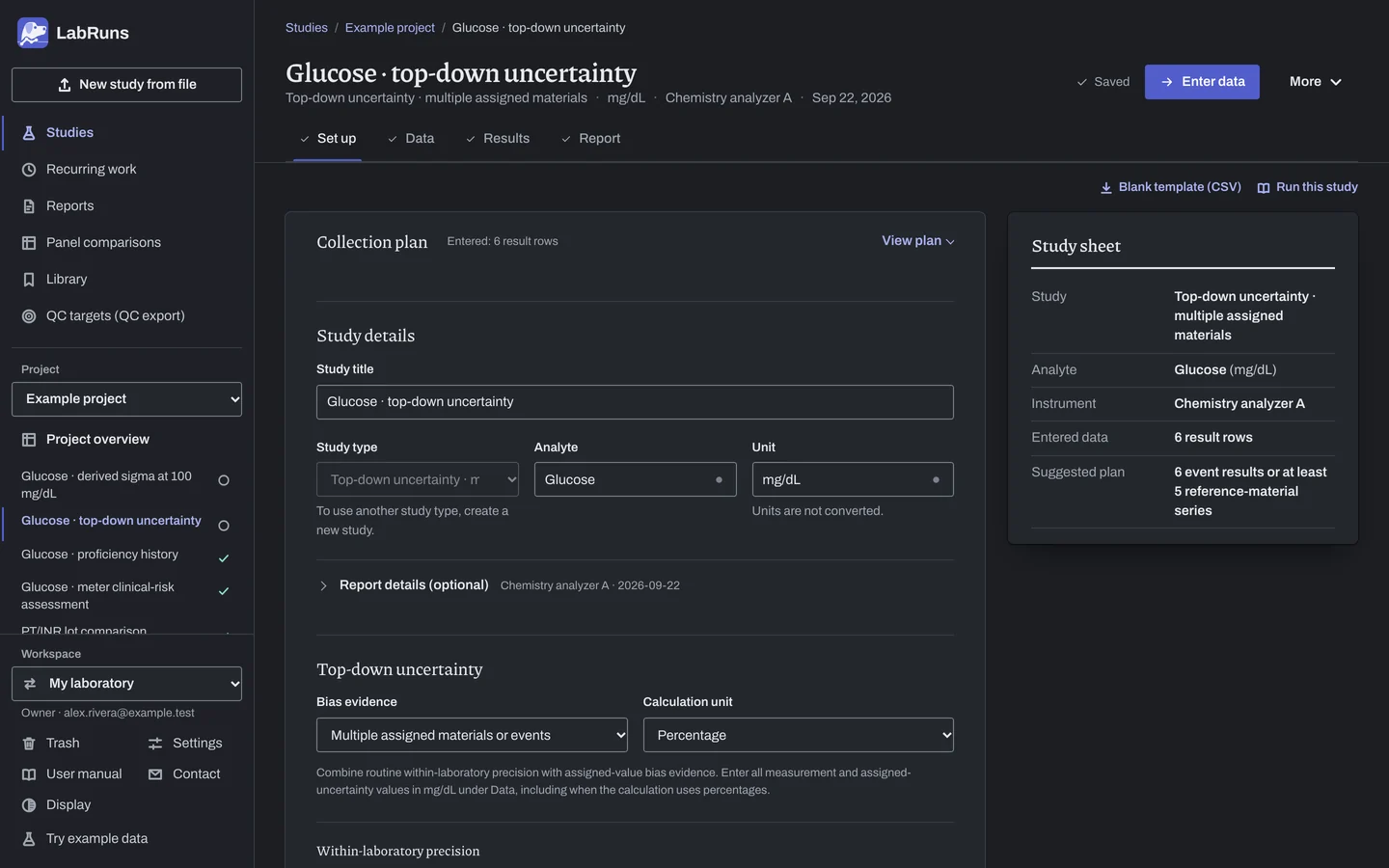Click the Contact envelope icon
1389x868 pixels.
pos(155,774)
